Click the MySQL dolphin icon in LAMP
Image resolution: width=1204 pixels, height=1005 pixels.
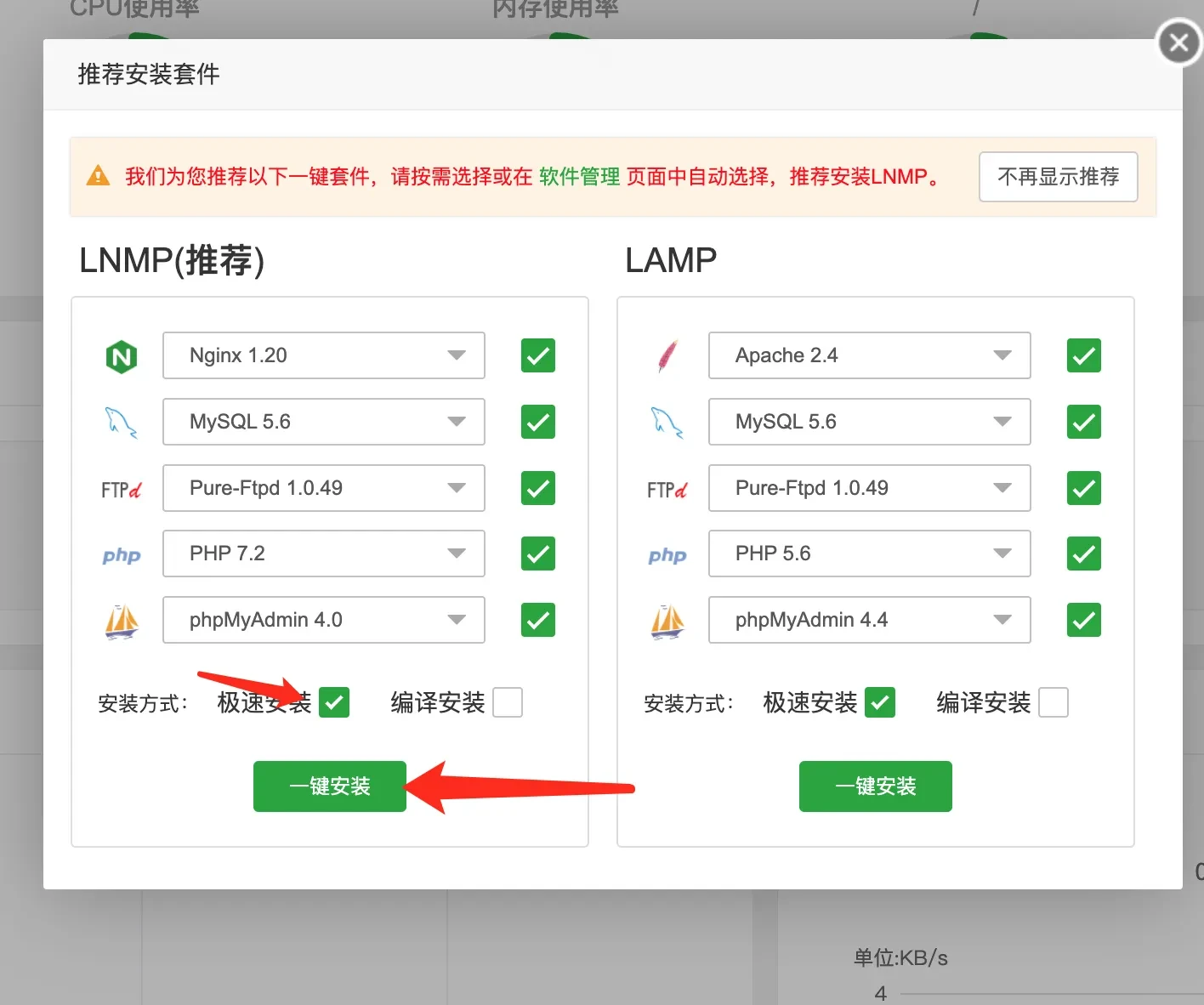[667, 423]
